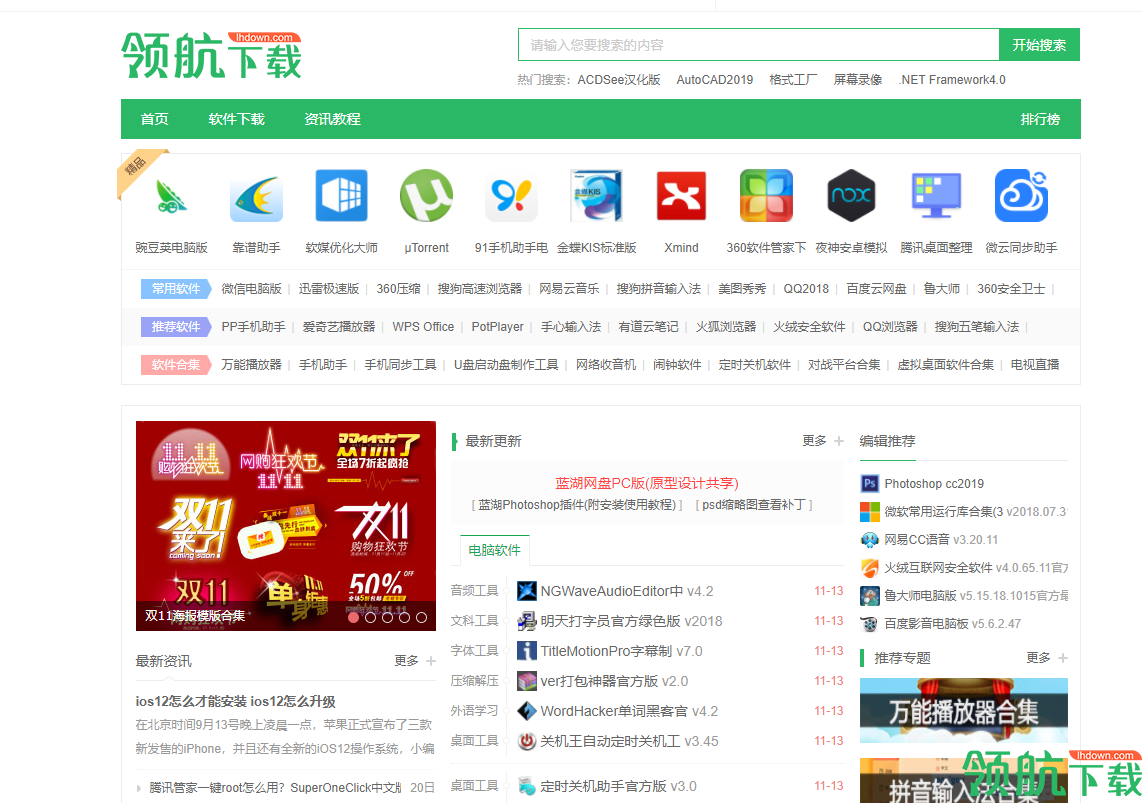Screen dimensions: 1142x803
Task: Open the 腾讯桌面整理 icon
Action: (x=937, y=196)
